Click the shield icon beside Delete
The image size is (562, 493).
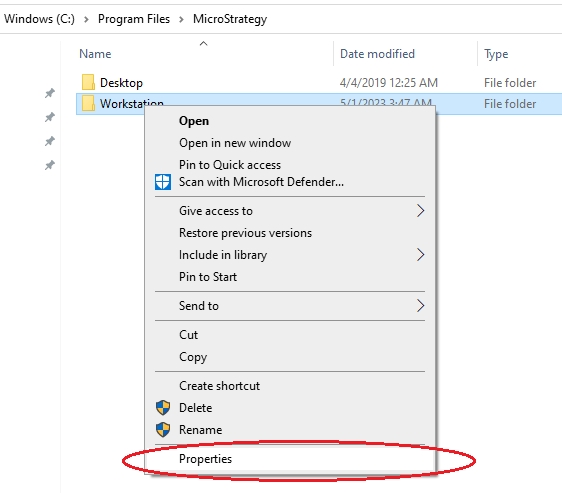163,408
